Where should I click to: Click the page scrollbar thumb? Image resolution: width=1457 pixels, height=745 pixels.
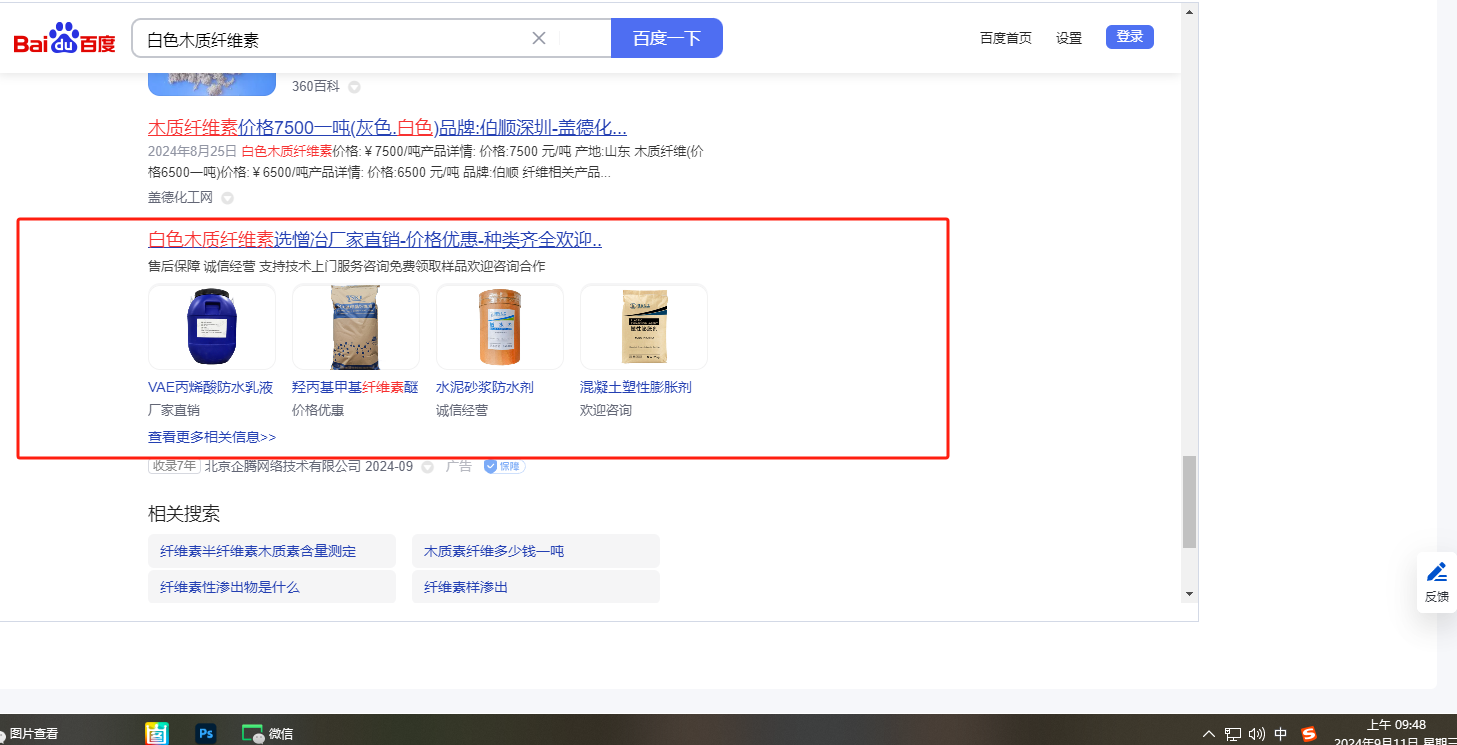(1189, 502)
